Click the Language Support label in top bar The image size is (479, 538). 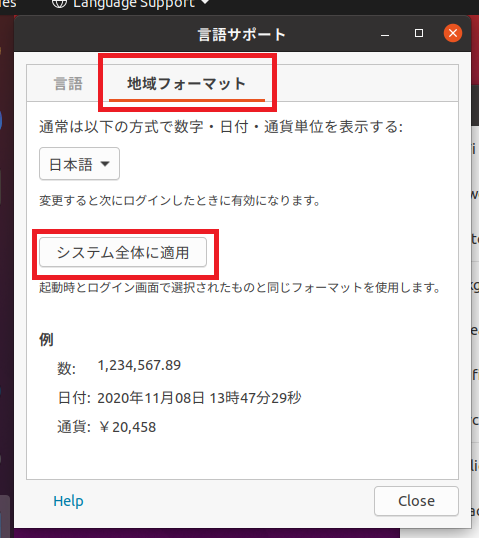pos(134,3)
